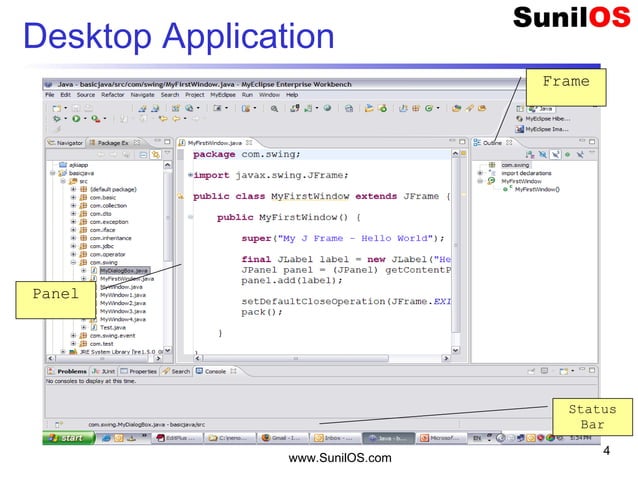Image resolution: width=638 pixels, height=478 pixels.
Task: Click the Internet Explorer quick launch icon
Action: point(107,438)
